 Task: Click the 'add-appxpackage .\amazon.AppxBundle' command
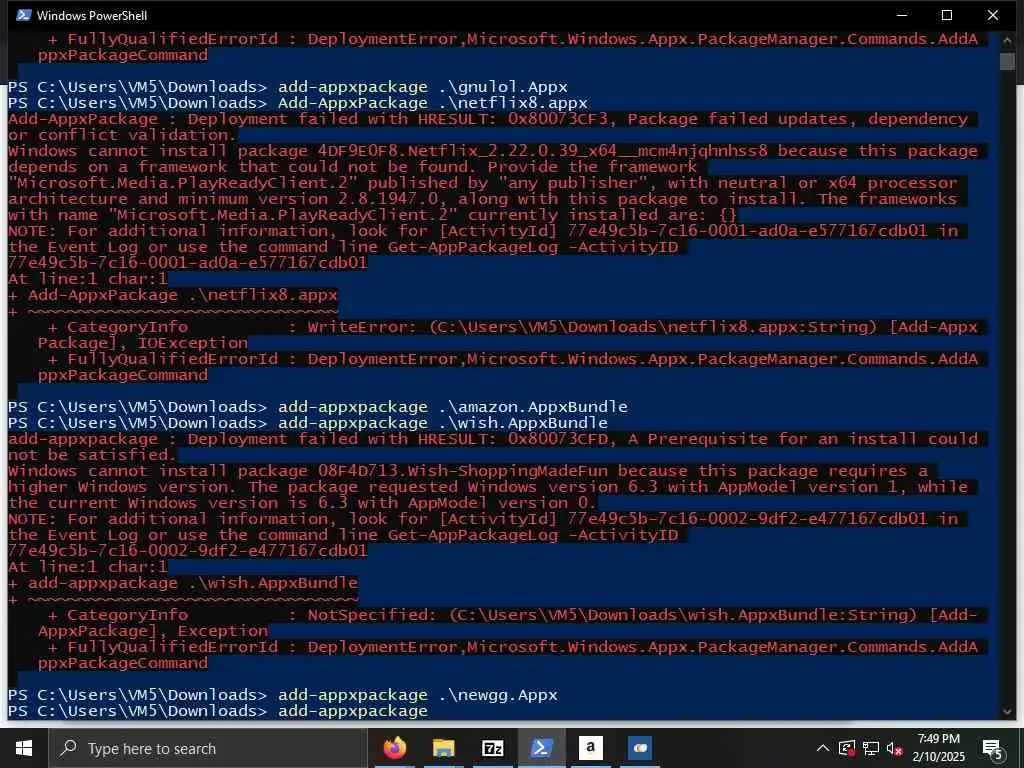(453, 407)
